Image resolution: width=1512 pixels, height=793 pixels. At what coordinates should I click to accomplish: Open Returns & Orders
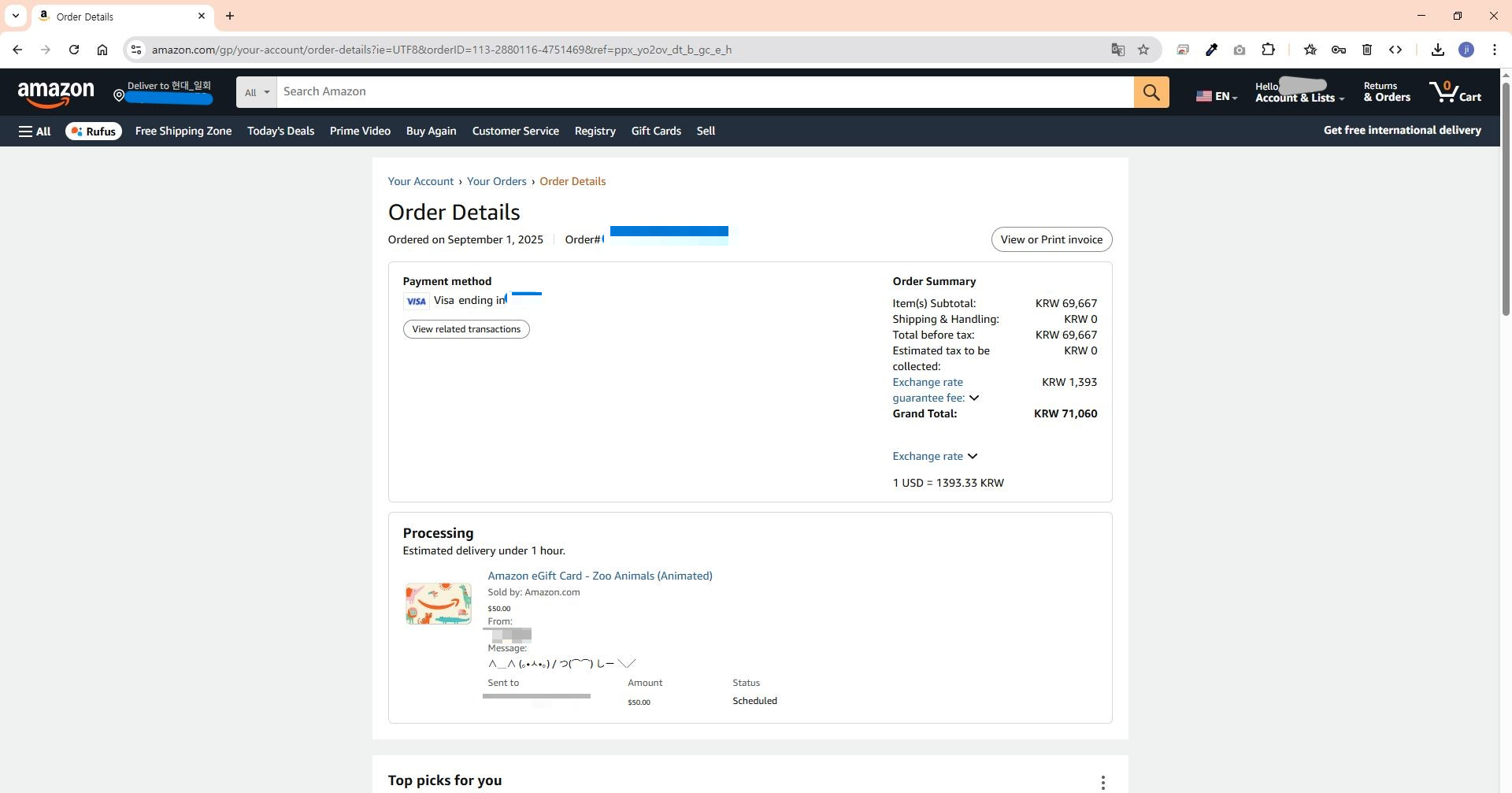tap(1387, 92)
